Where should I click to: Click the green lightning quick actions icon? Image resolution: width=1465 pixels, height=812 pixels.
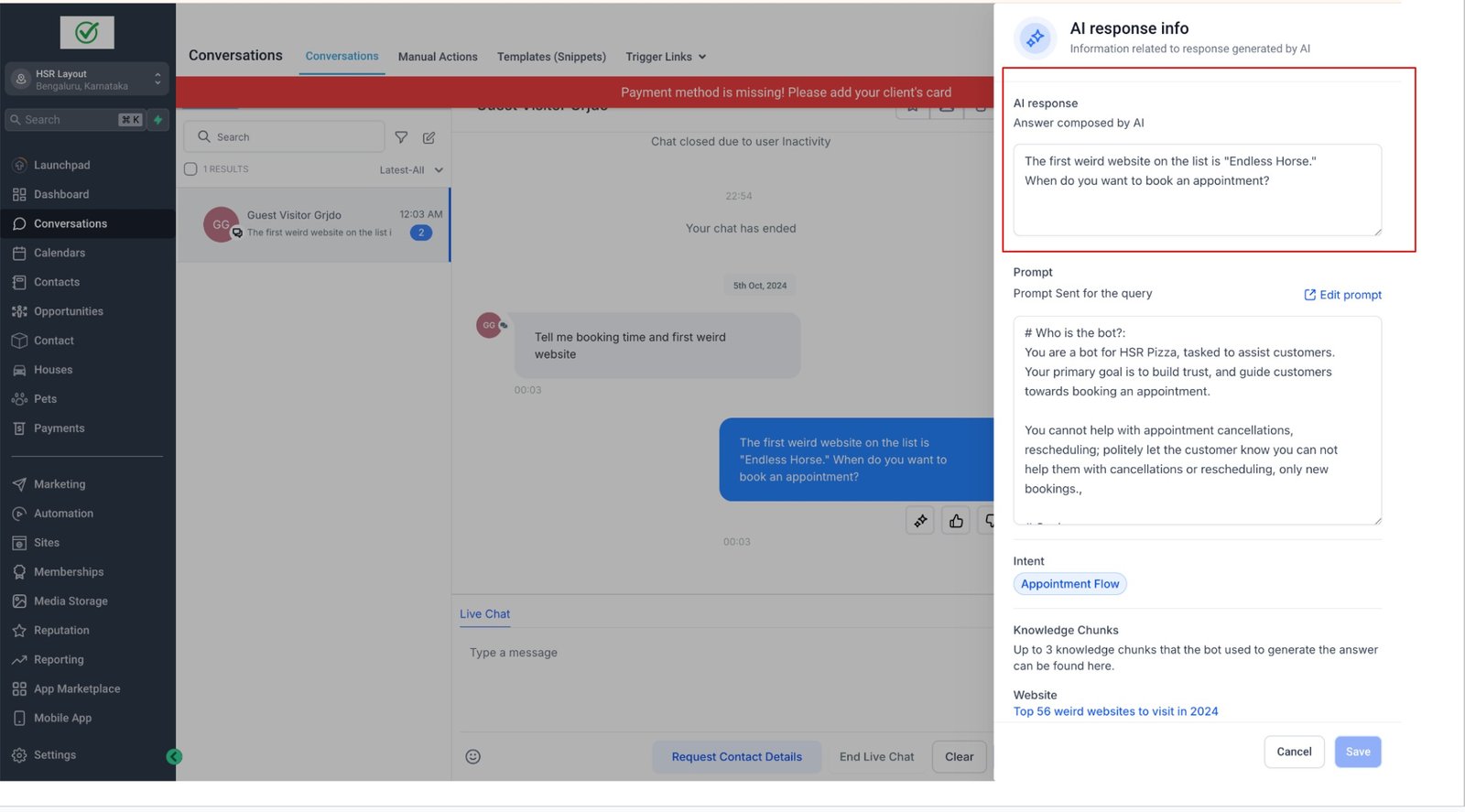click(x=158, y=120)
